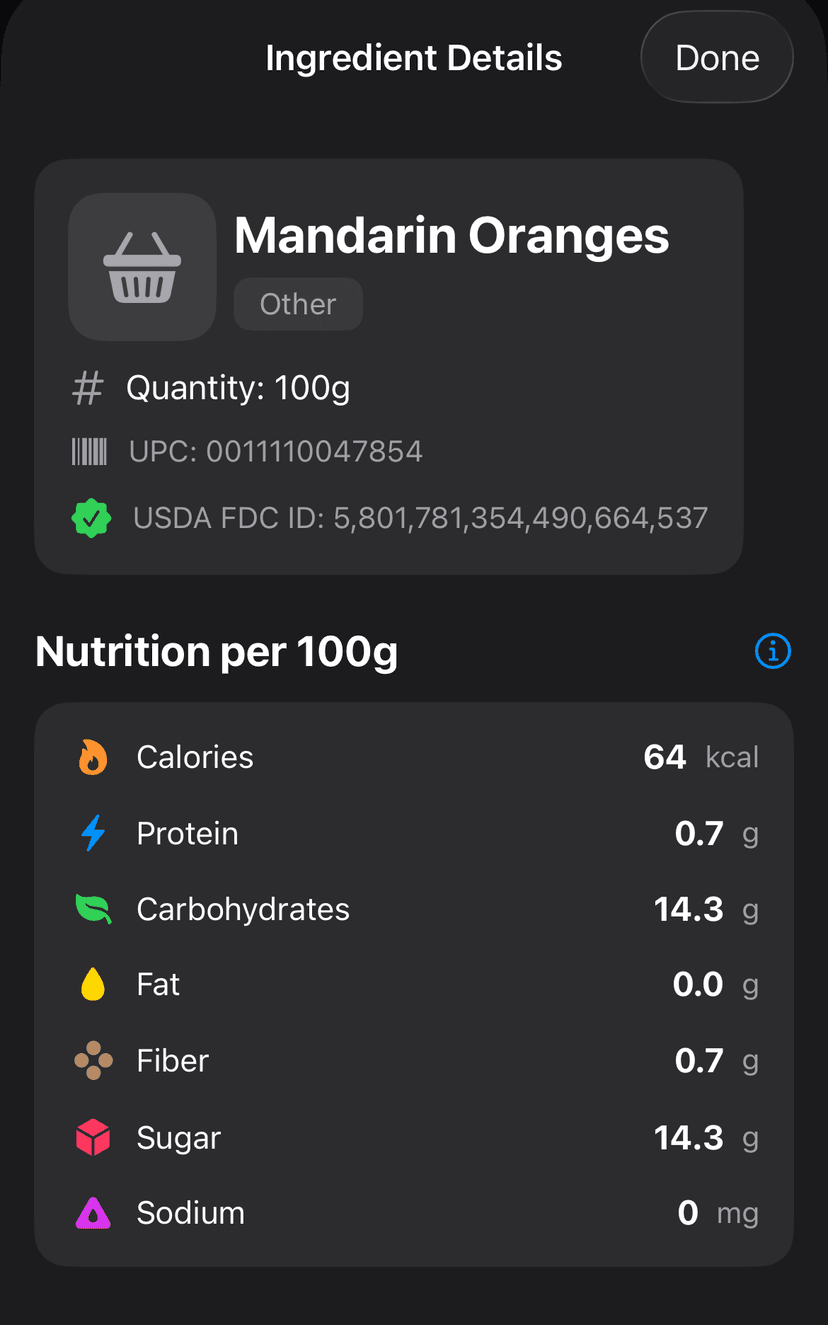Viewport: 828px width, 1325px height.
Task: Tap the blue nutrition info icon
Action: tap(773, 651)
